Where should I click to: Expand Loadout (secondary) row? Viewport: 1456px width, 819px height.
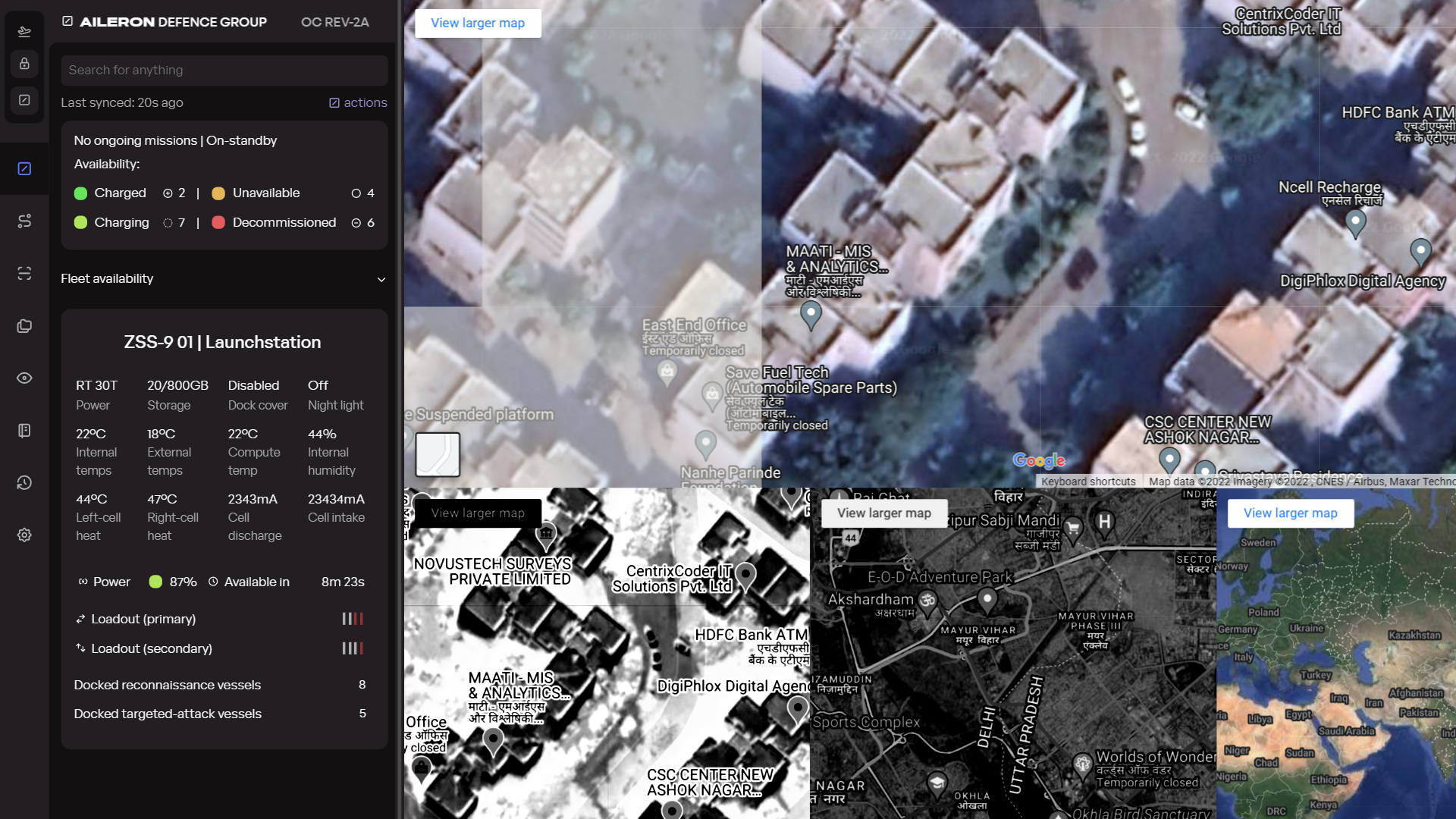pyautogui.click(x=151, y=648)
